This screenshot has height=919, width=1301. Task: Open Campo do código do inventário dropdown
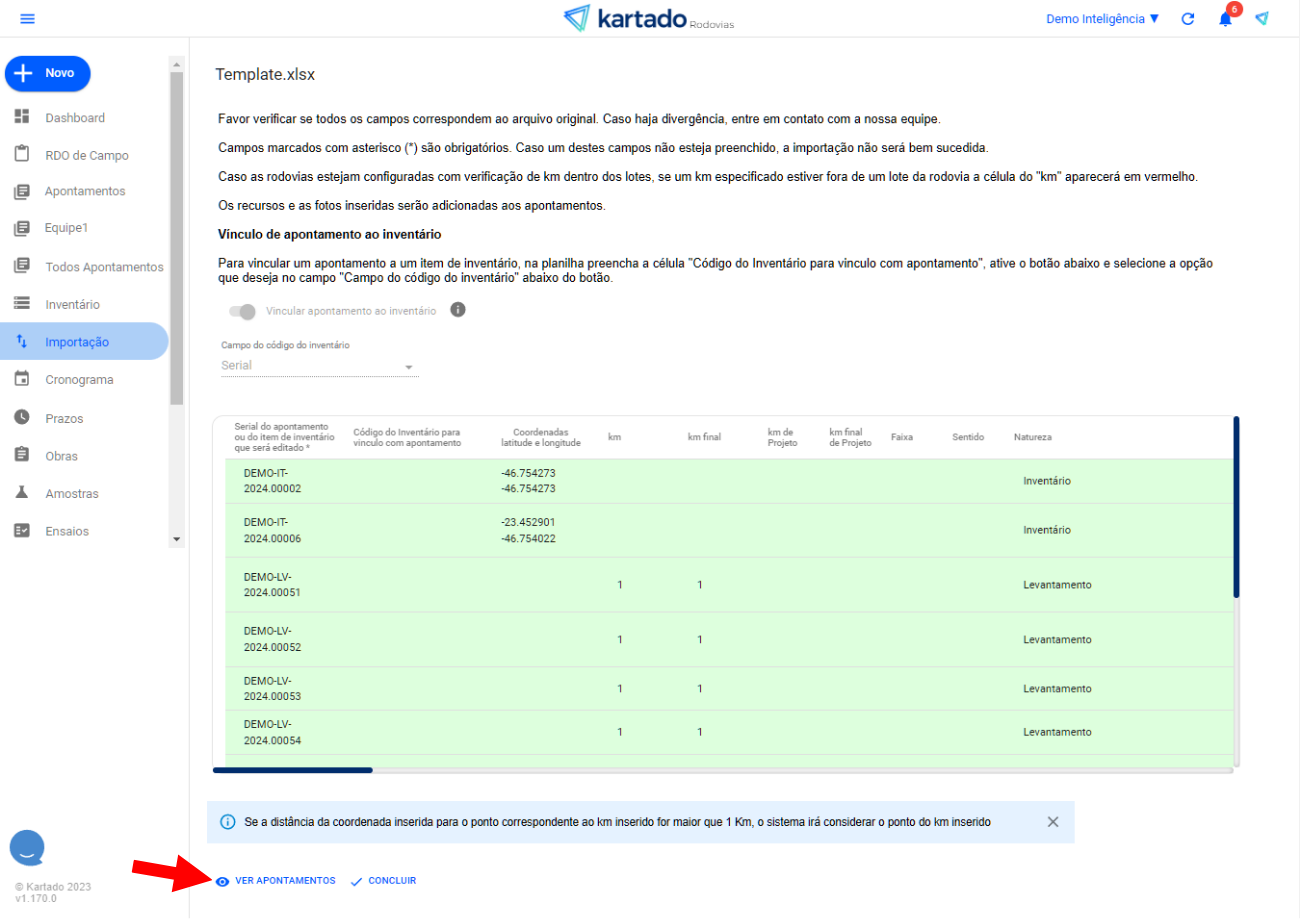click(318, 366)
